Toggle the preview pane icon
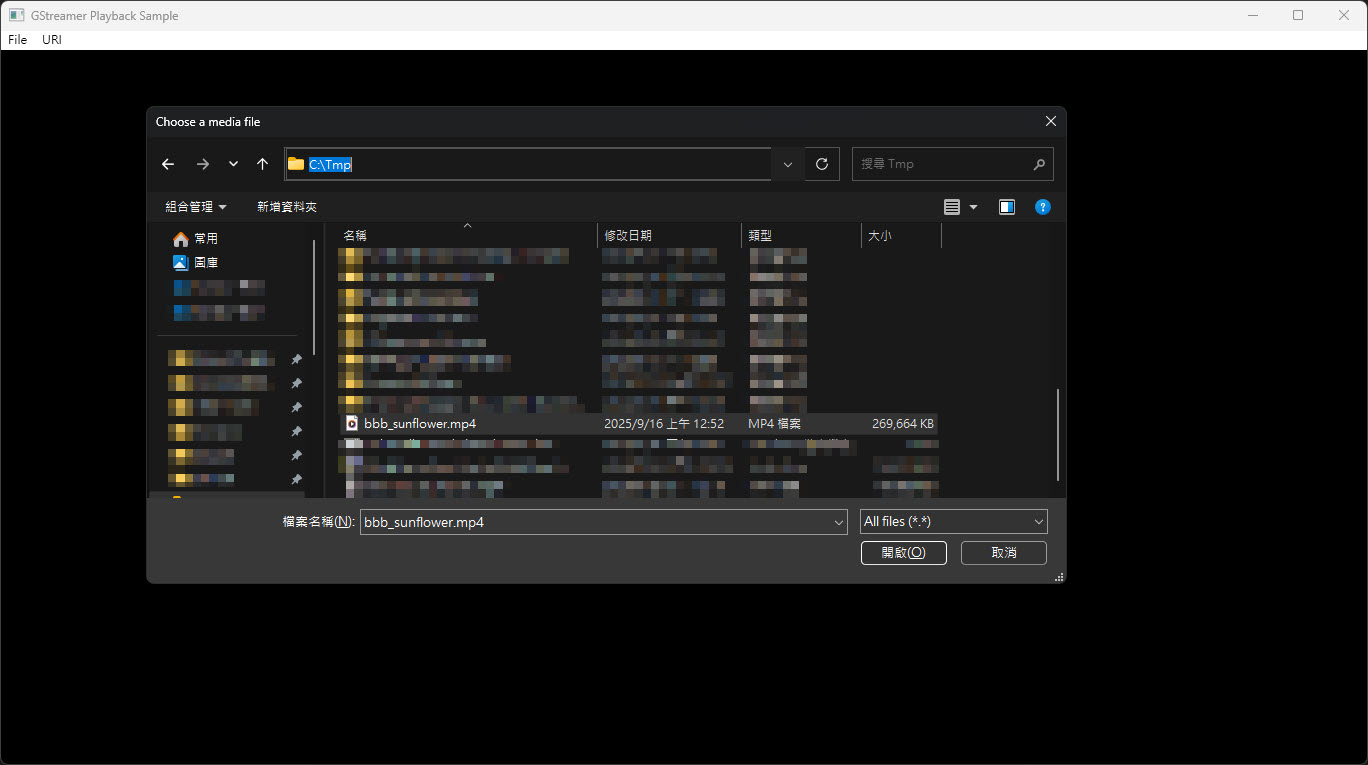The image size is (1368, 765). tap(1007, 207)
